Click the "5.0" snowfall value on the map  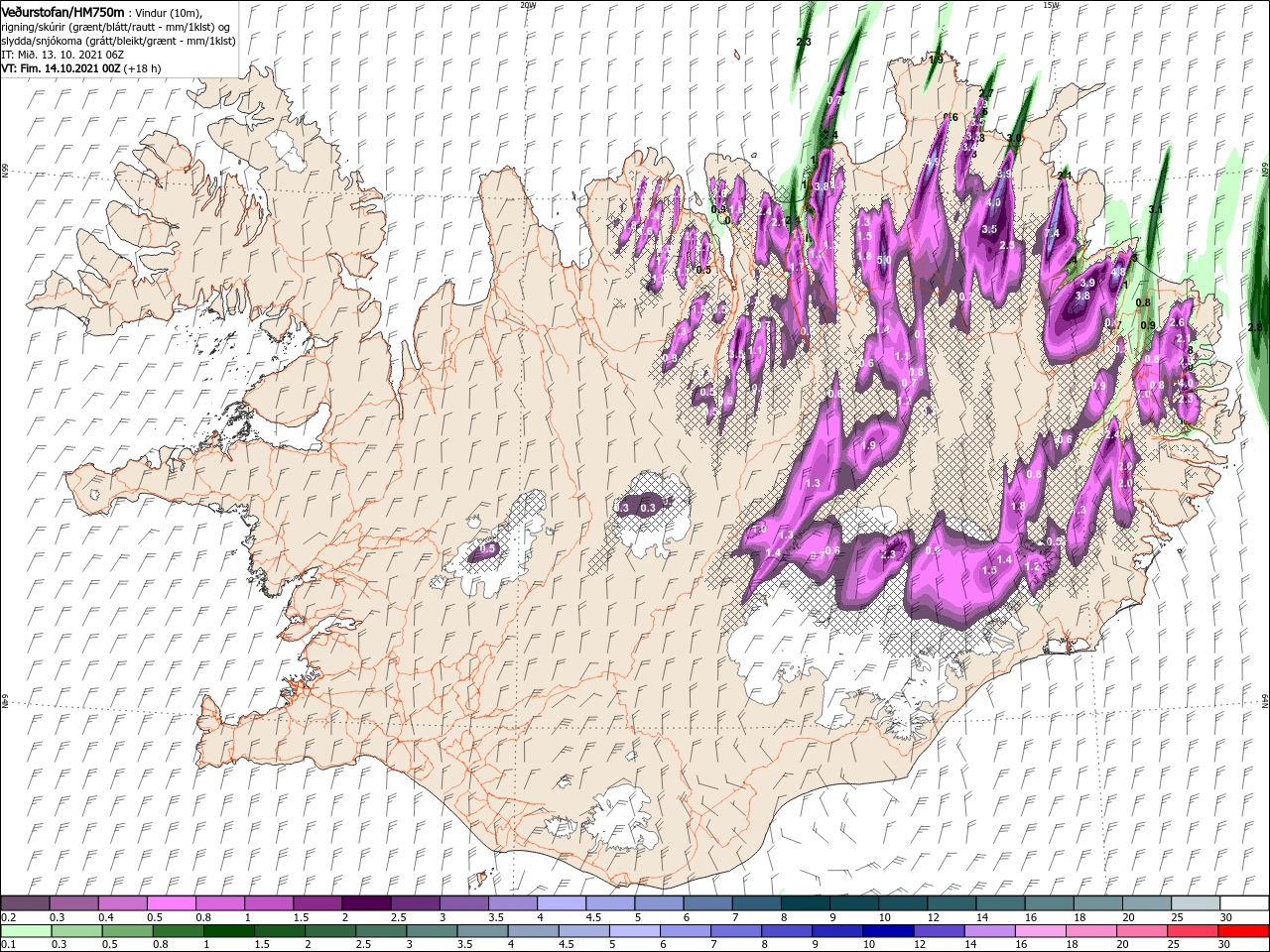(884, 260)
